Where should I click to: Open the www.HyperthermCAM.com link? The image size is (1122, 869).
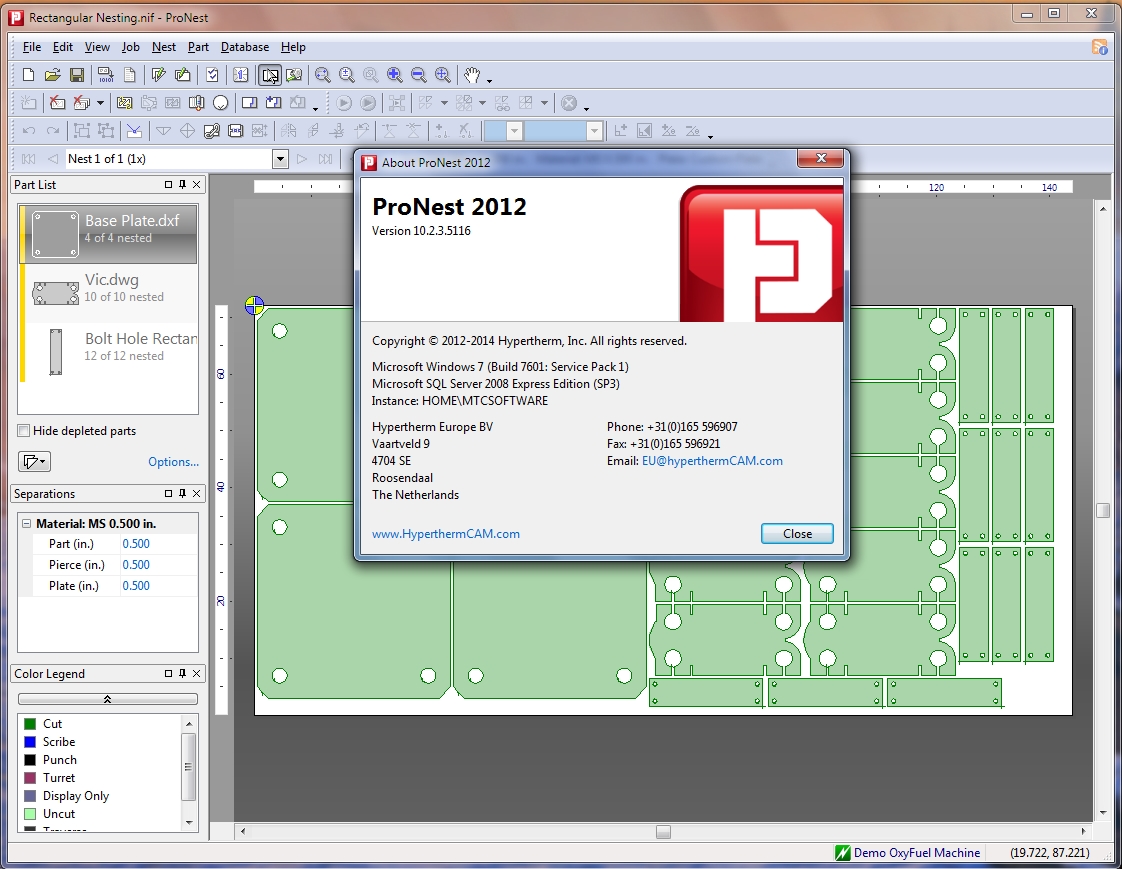(x=446, y=534)
